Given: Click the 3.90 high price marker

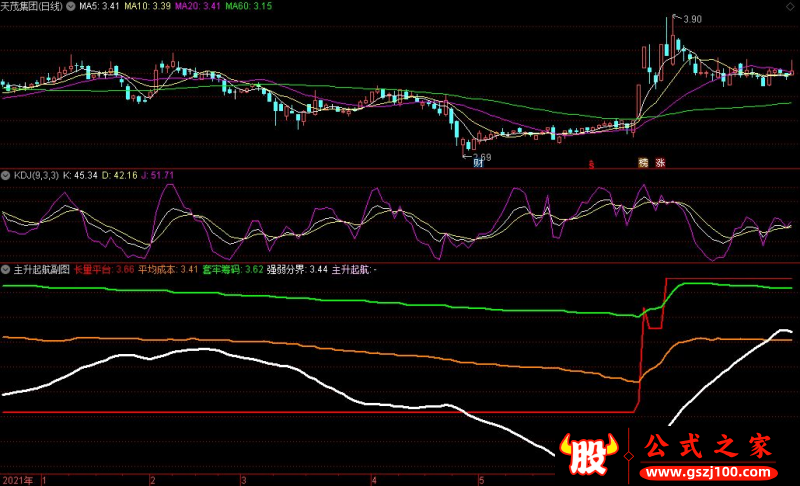Looking at the screenshot, I should point(692,19).
